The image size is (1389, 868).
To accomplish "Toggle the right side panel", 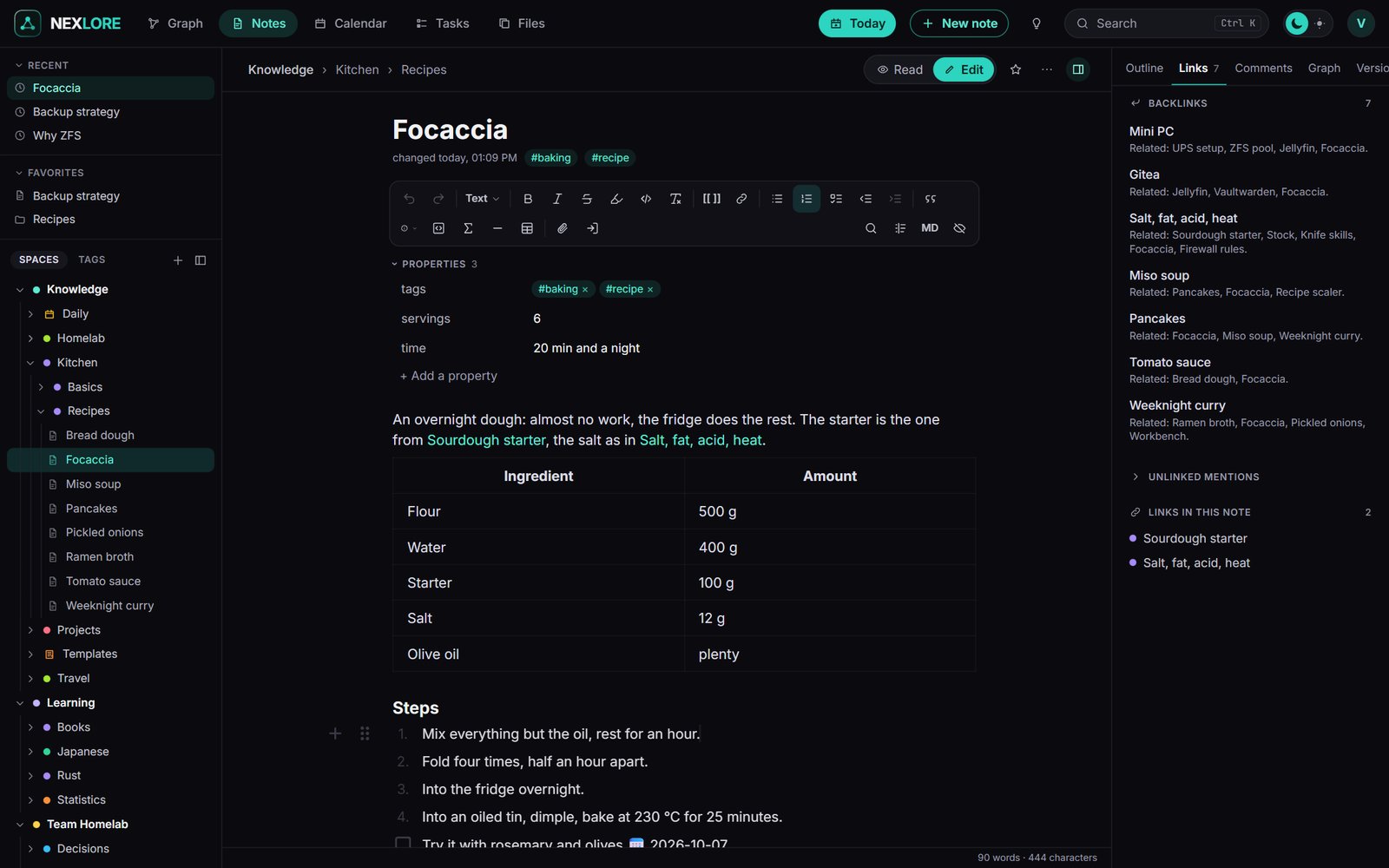I will point(1078,69).
